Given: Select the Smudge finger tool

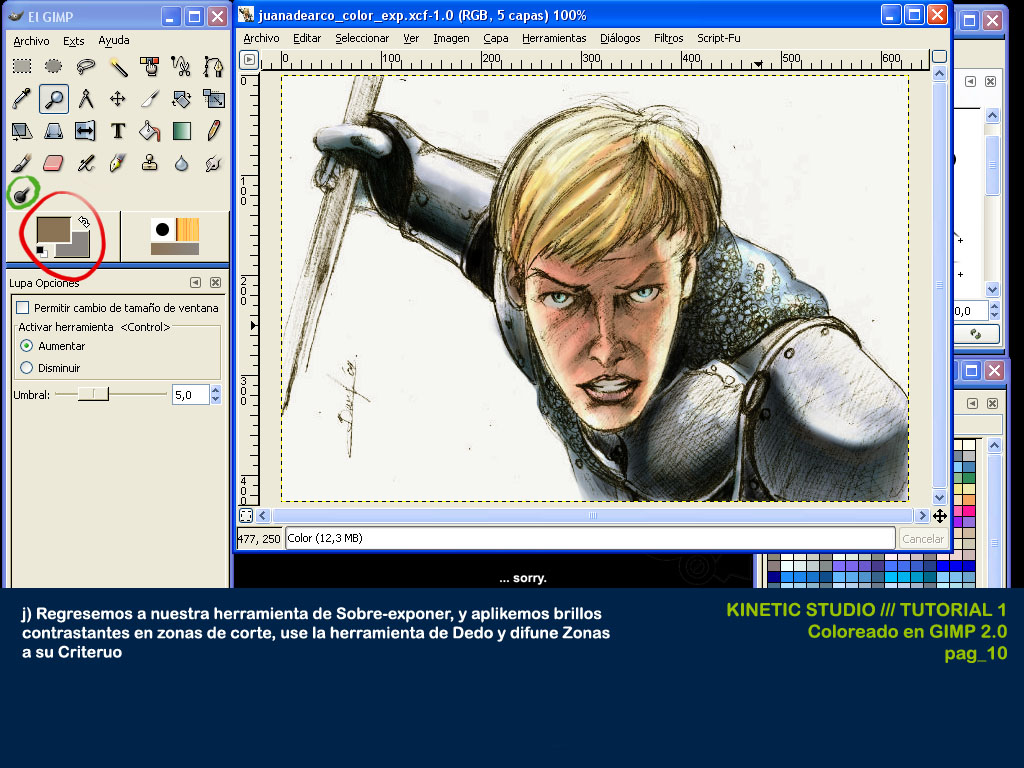Looking at the screenshot, I should (x=213, y=163).
